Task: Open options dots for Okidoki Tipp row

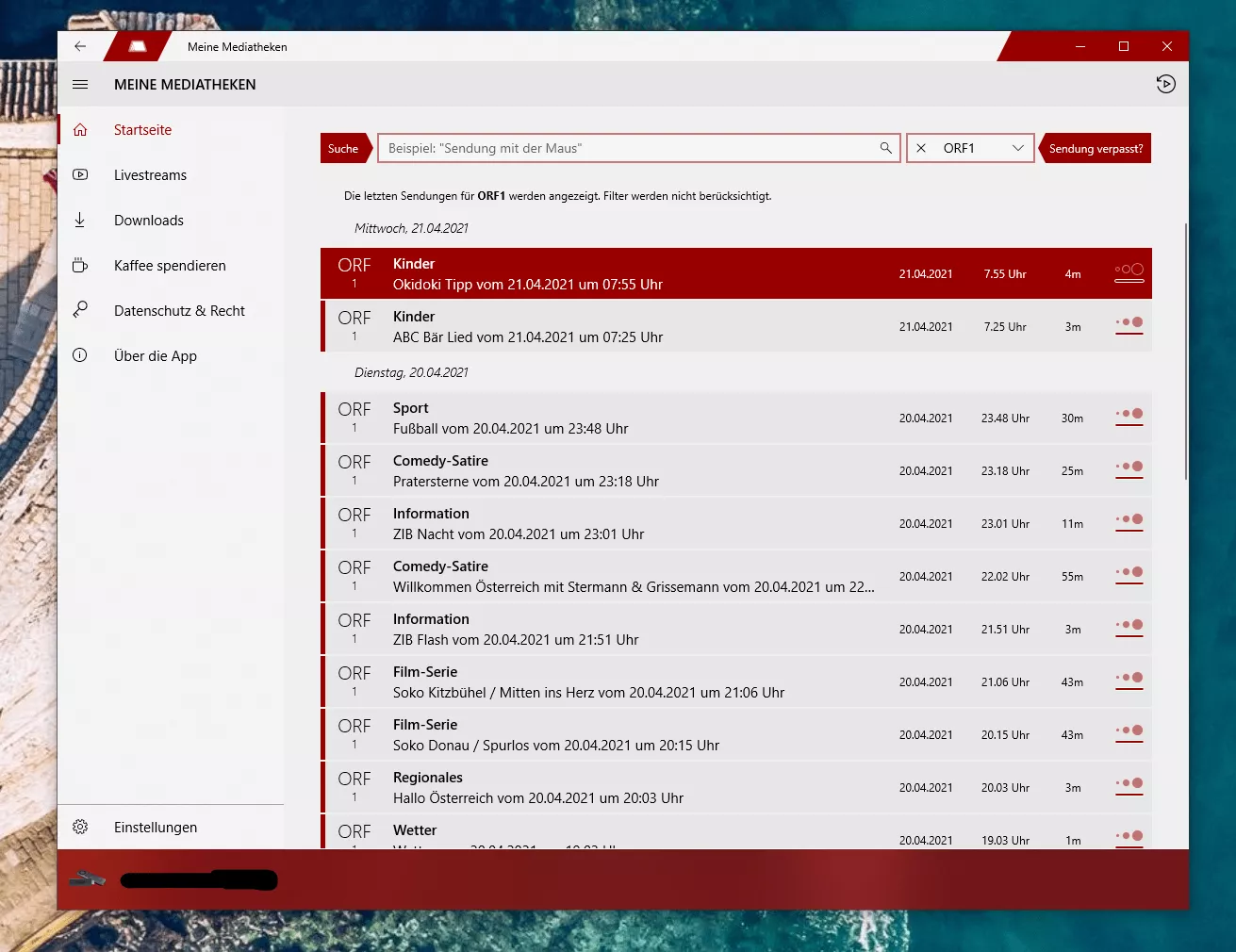Action: tap(1129, 272)
